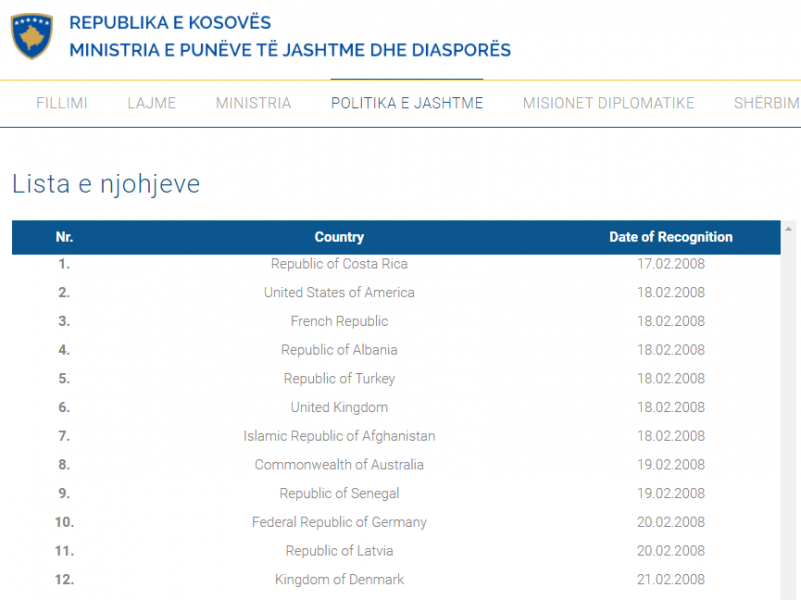Click the Lista e njohjeve heading

(106, 184)
